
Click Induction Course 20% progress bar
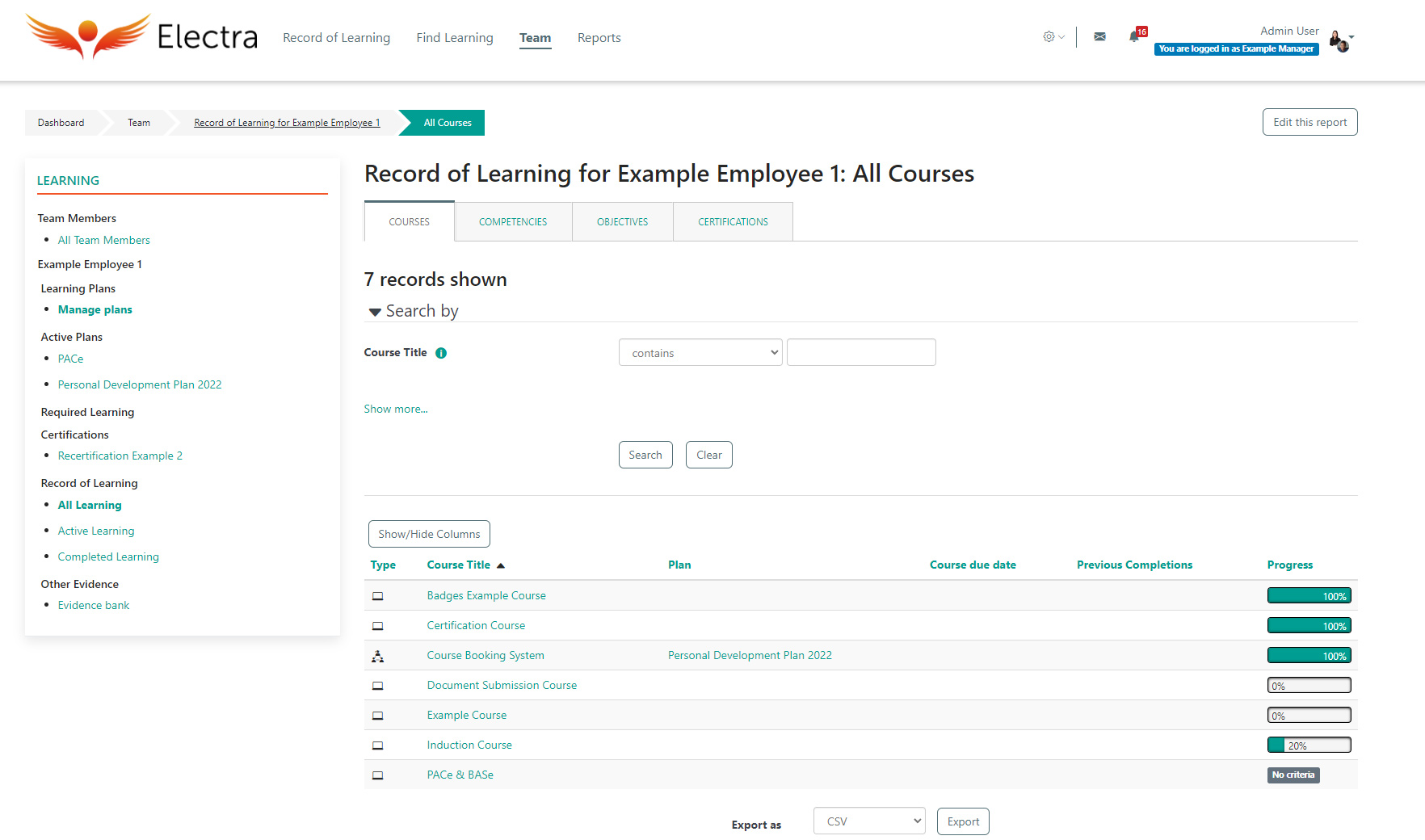(x=1309, y=745)
